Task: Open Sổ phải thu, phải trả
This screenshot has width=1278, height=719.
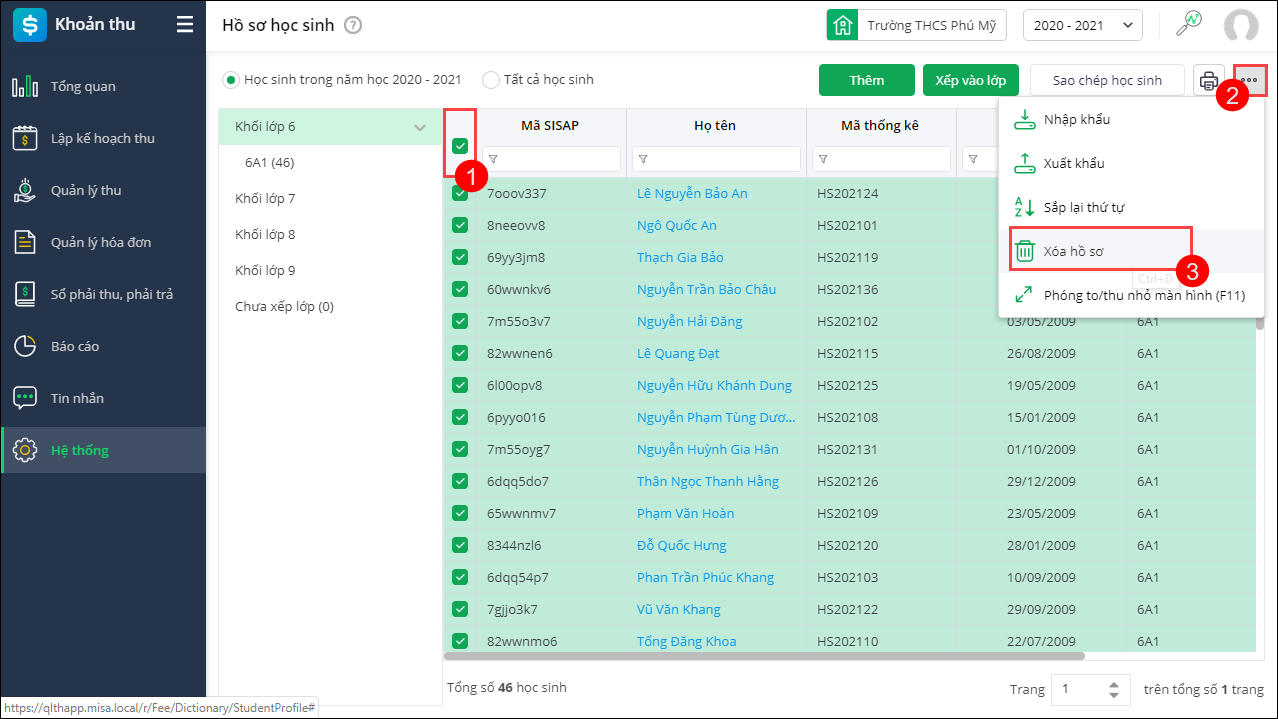Action: tap(103, 294)
